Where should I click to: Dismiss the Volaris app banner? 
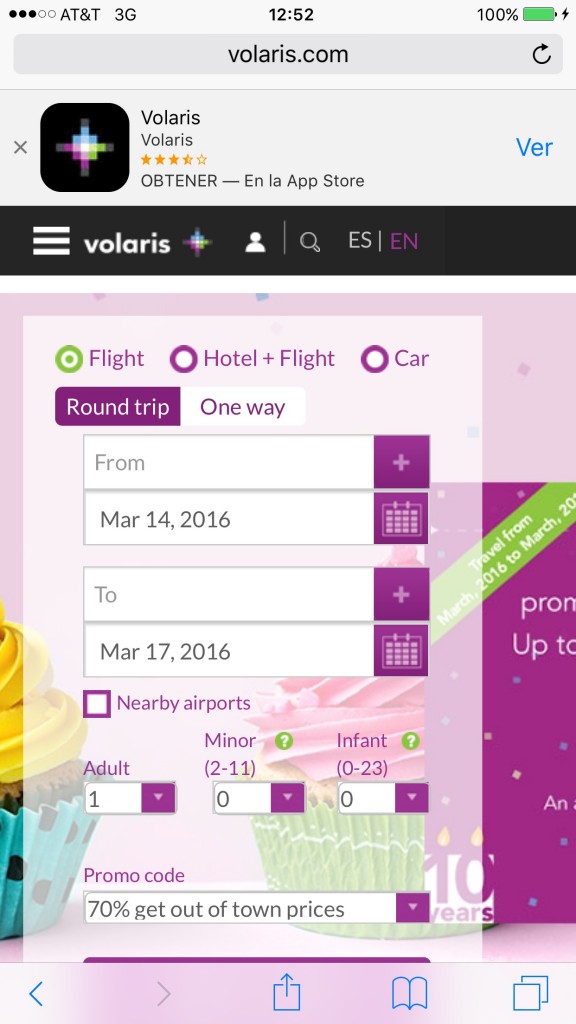(20, 148)
